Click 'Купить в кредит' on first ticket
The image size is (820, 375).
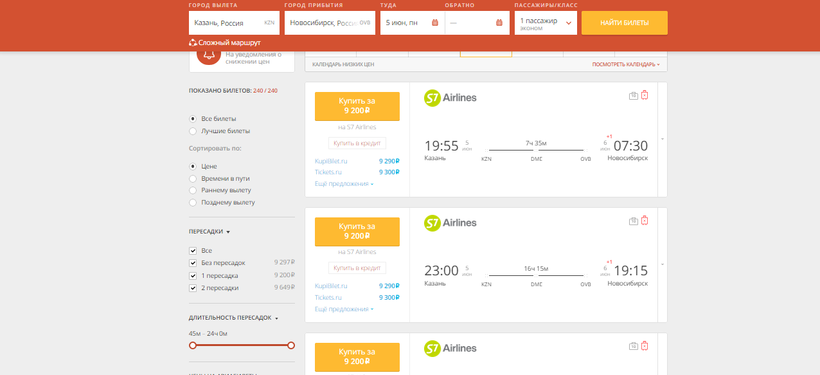click(x=357, y=143)
